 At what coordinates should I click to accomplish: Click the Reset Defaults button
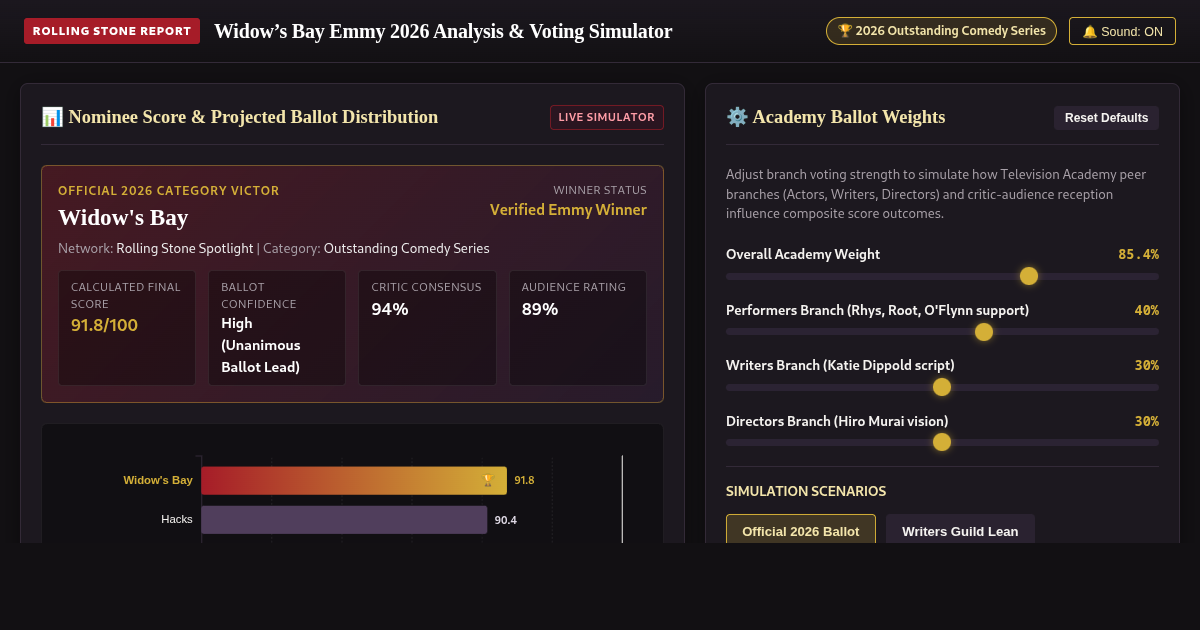click(1106, 118)
